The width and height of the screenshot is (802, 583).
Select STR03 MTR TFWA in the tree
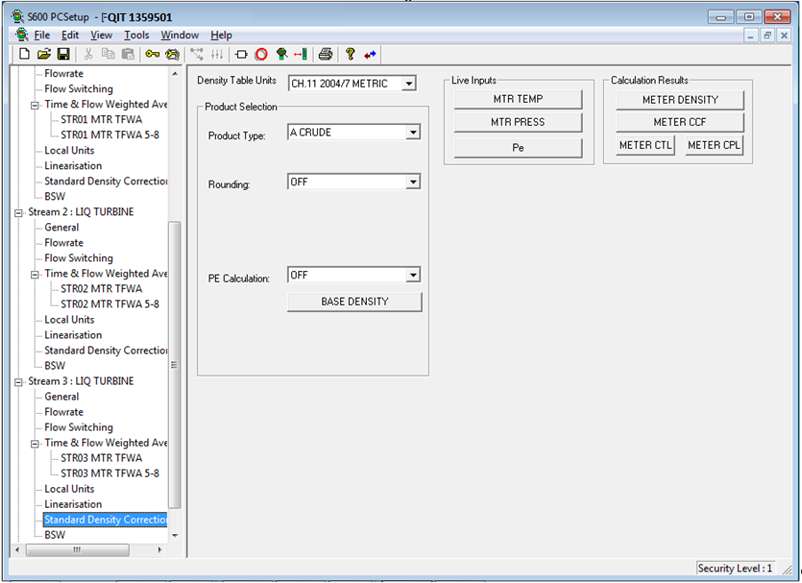[x=101, y=458]
